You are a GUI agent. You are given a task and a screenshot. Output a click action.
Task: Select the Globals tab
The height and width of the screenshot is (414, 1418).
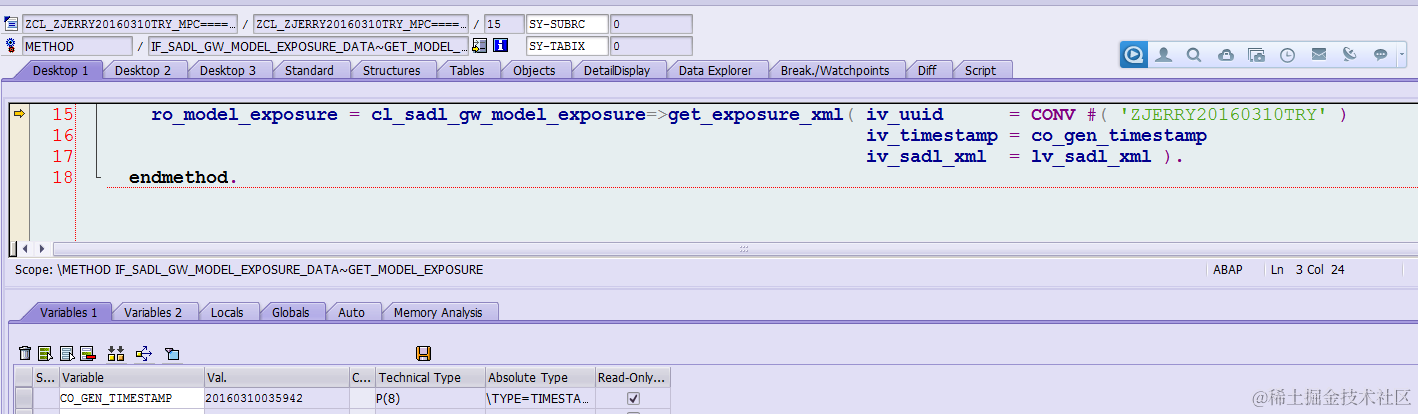[291, 312]
